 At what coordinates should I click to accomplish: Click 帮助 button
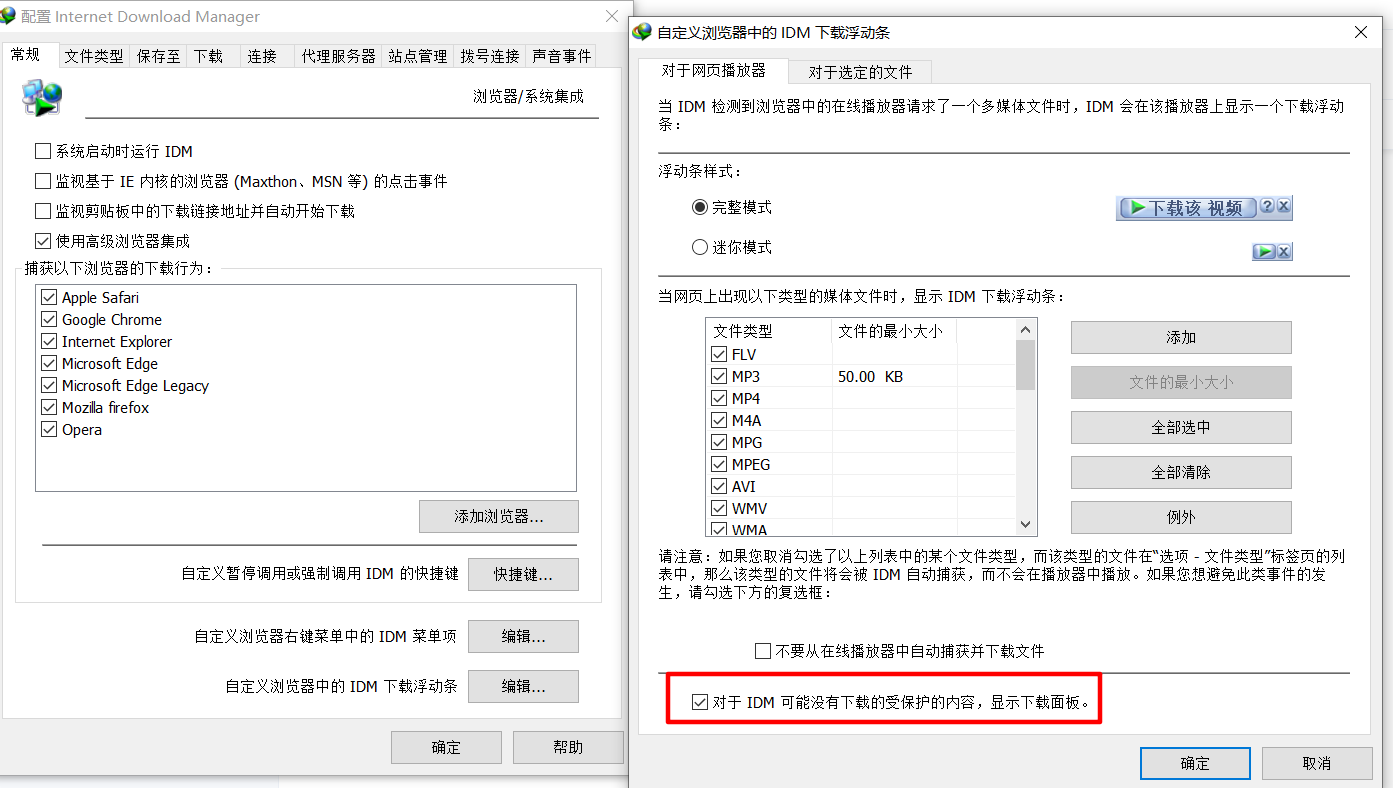pyautogui.click(x=568, y=748)
